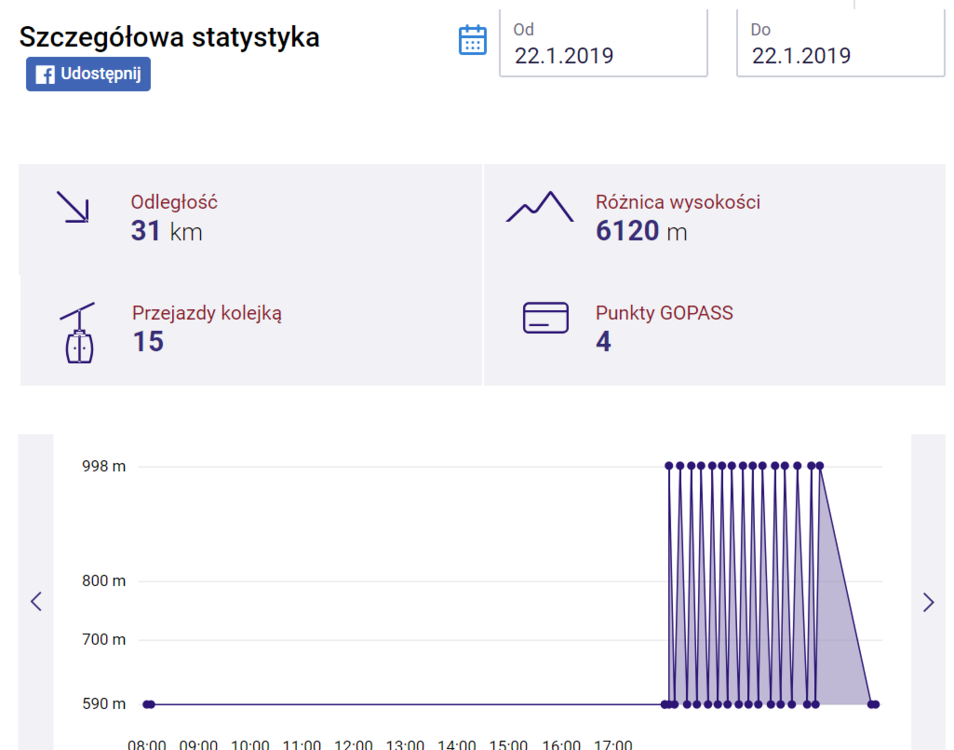Click the Facebook Udostępnij share button
The width and height of the screenshot is (954, 750).
pyautogui.click(x=88, y=74)
